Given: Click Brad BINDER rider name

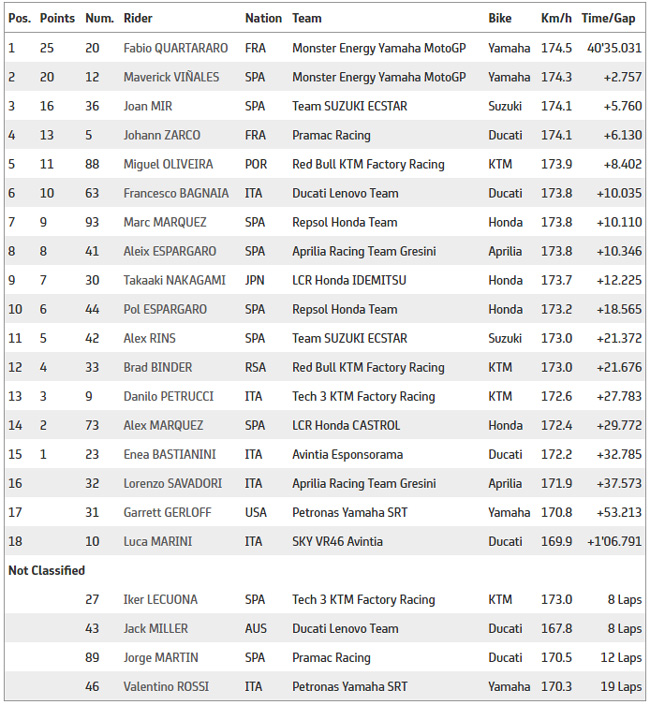Looking at the screenshot, I should 158,367.
